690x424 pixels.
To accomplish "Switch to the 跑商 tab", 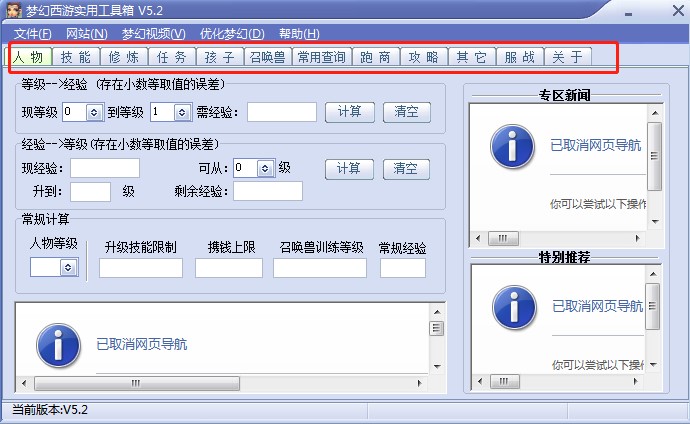I will tap(376, 57).
